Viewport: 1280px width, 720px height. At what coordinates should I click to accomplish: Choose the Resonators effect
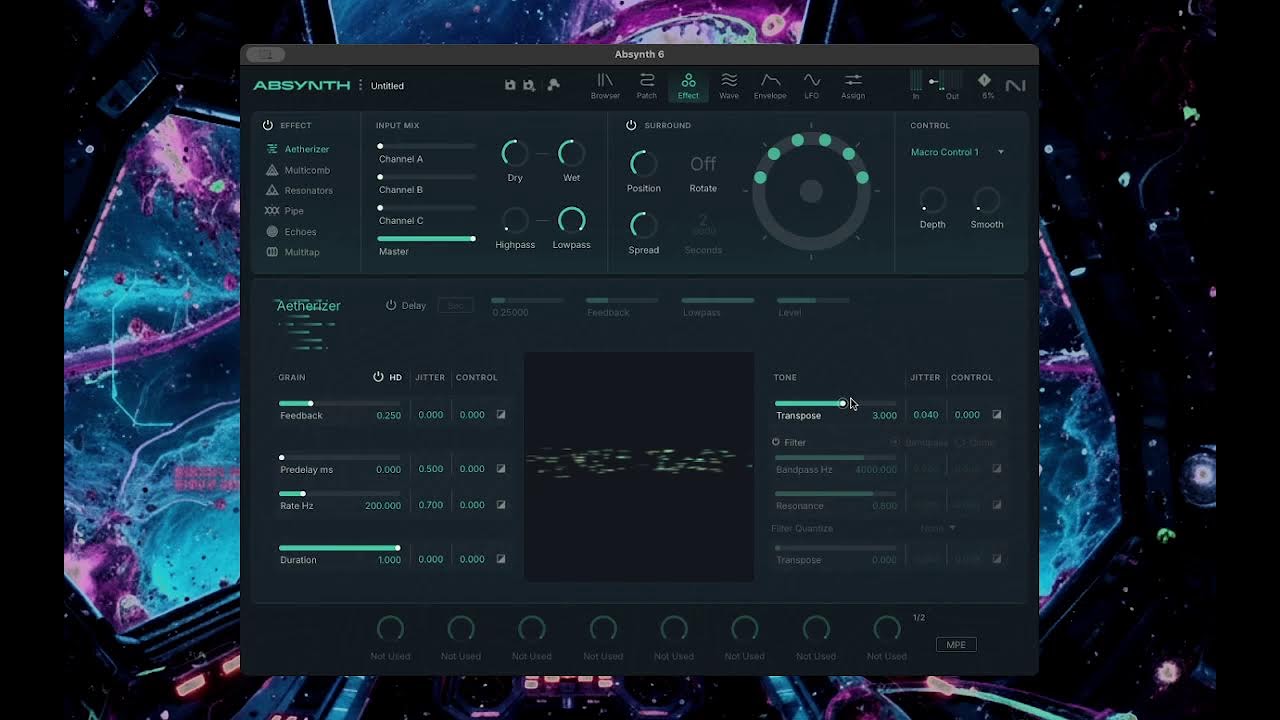299,190
